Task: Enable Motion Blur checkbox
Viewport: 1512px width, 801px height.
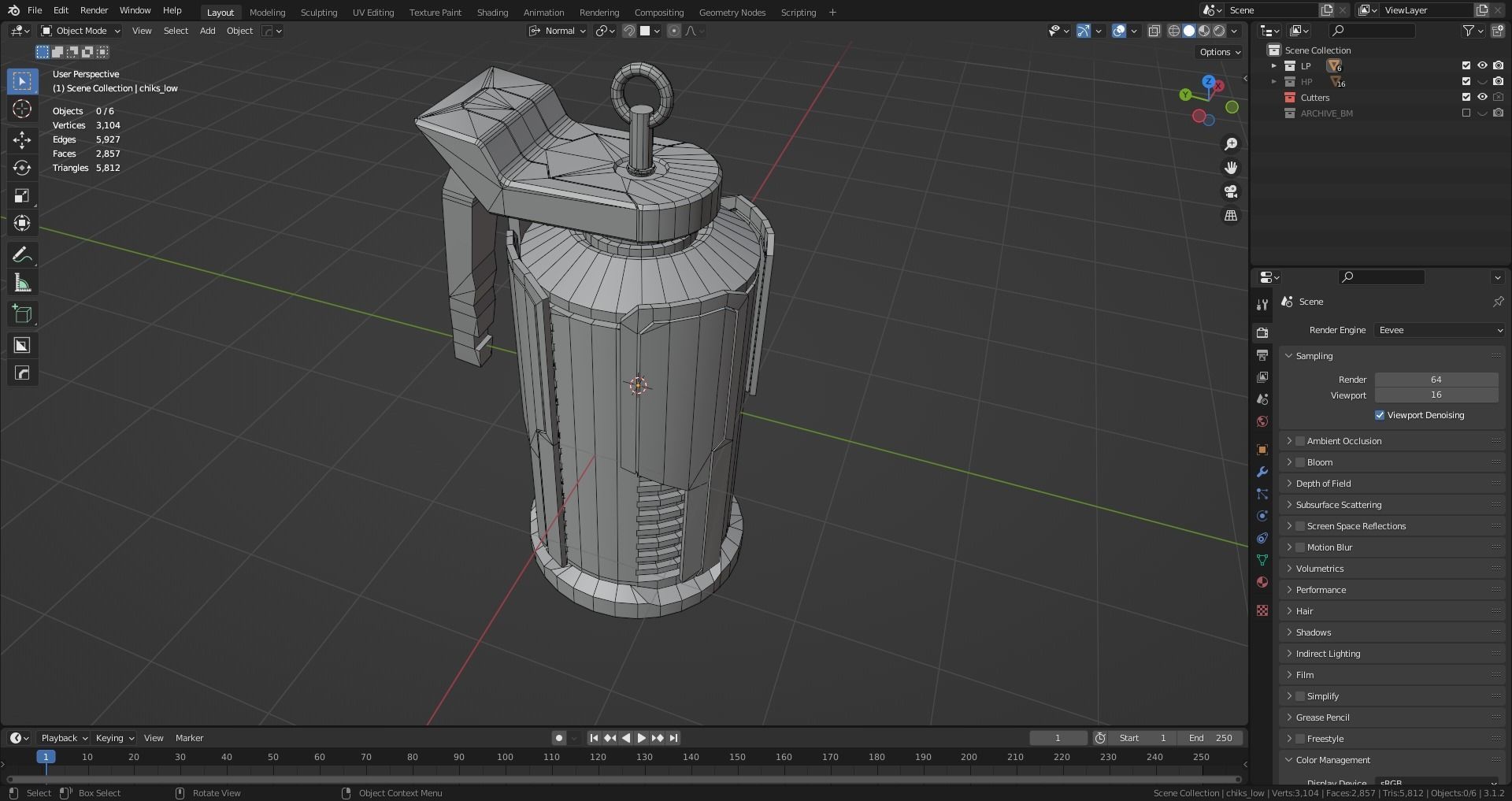Action: point(1300,547)
